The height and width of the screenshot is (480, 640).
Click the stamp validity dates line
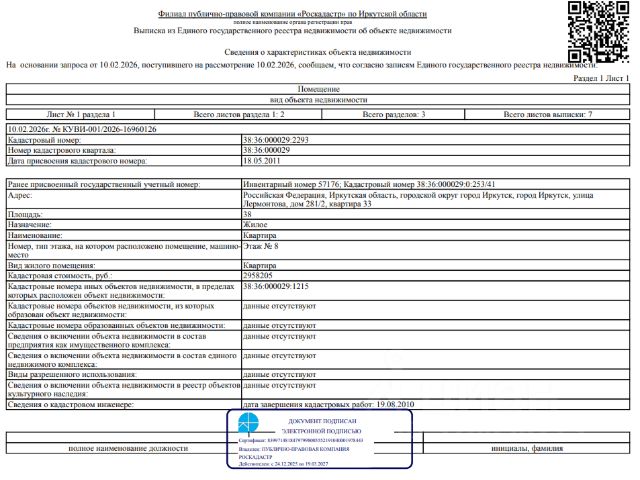point(283,464)
